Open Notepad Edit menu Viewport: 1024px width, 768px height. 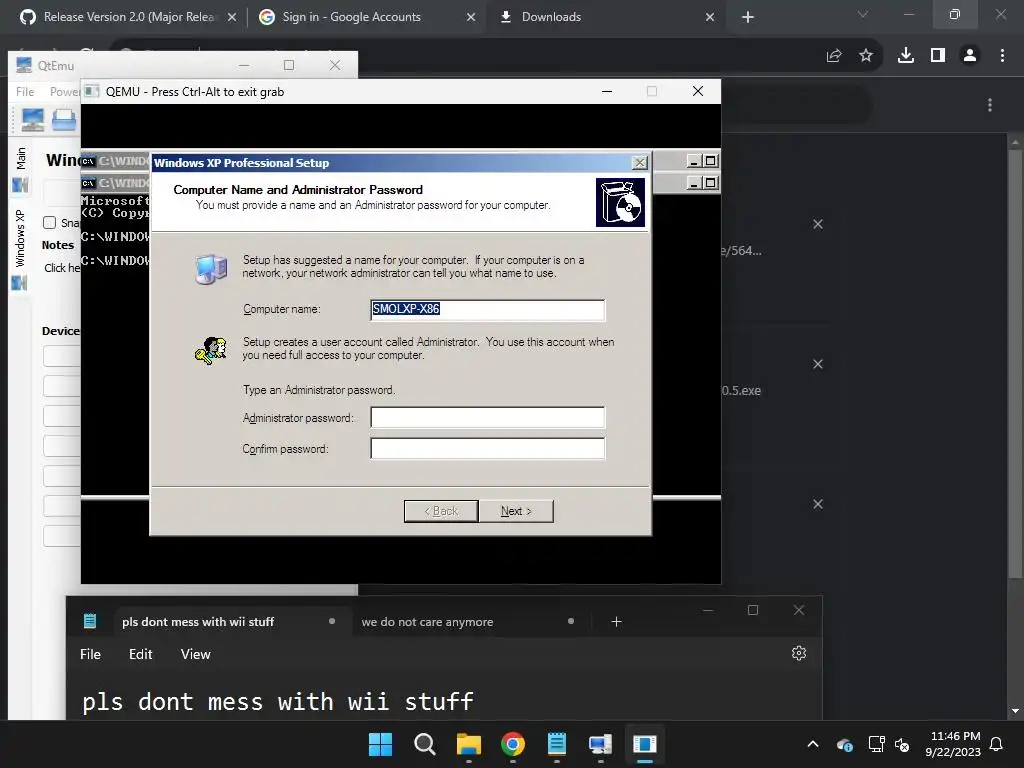click(x=140, y=654)
